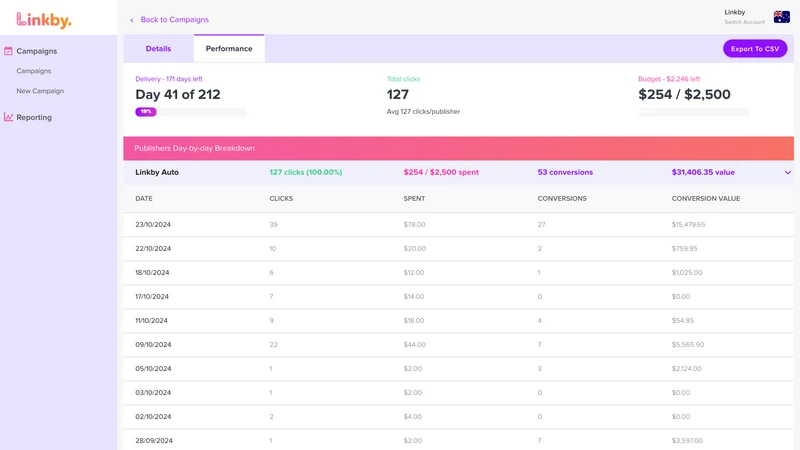Open Campaigns section in sidebar
This screenshot has height=450, width=800.
(37, 51)
